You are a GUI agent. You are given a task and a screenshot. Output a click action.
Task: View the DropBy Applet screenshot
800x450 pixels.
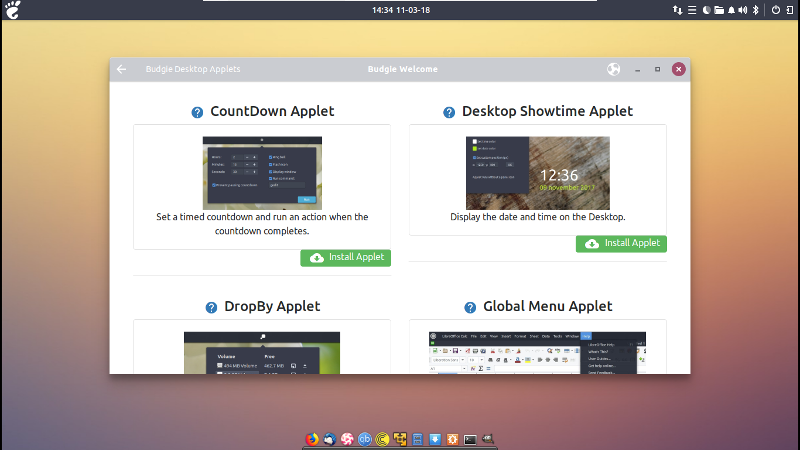pyautogui.click(x=262, y=353)
